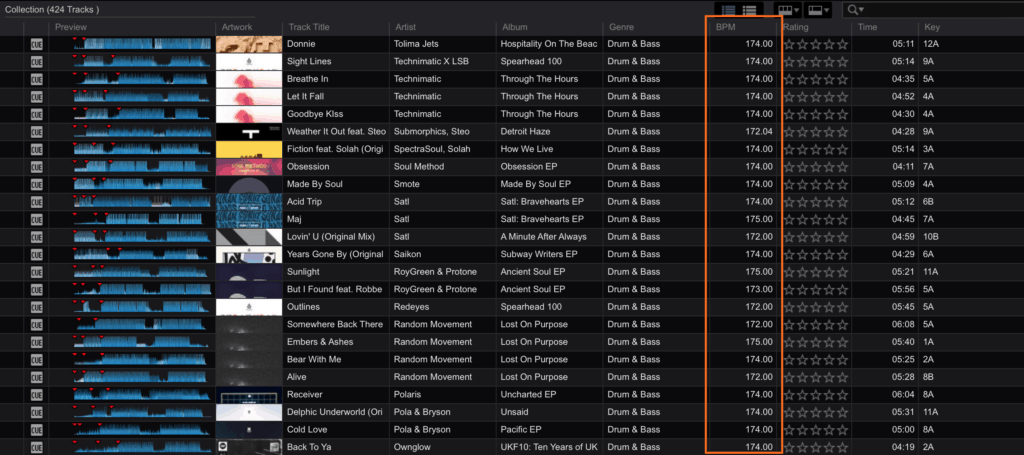Viewport: 1024px width, 455px height.
Task: Set first star rating for Sight Lines
Action: 789,62
